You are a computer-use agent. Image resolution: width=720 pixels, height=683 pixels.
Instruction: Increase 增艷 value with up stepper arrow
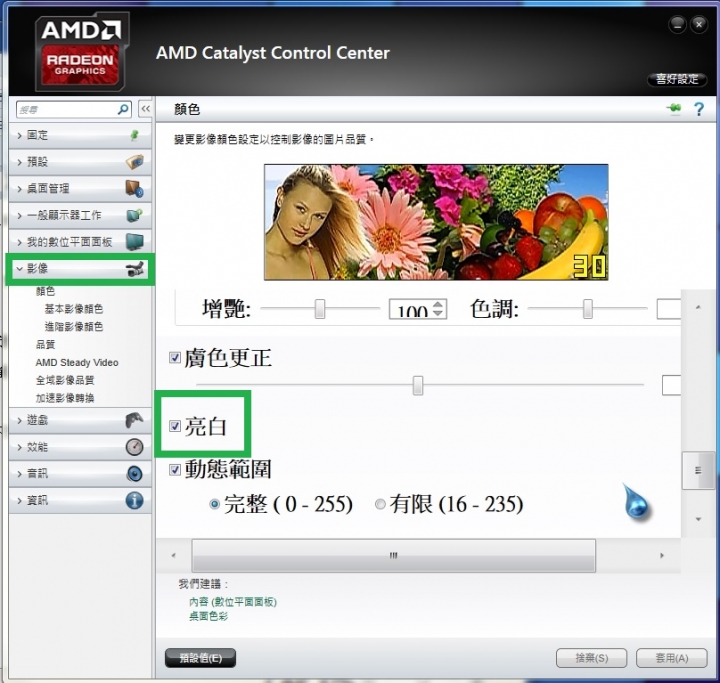(438, 305)
